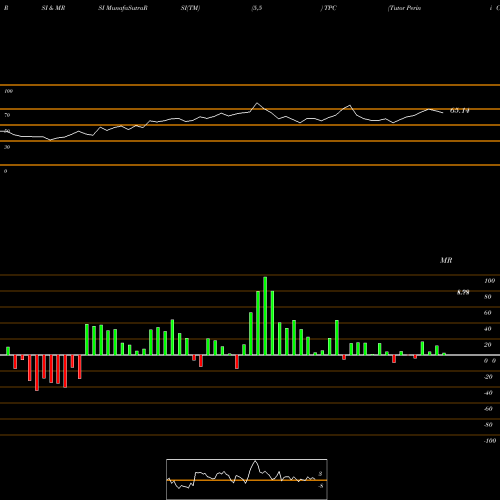Click the 'TPC' ticker header text
Image resolution: width=500 pixels, height=500 pixels.
(330, 8)
